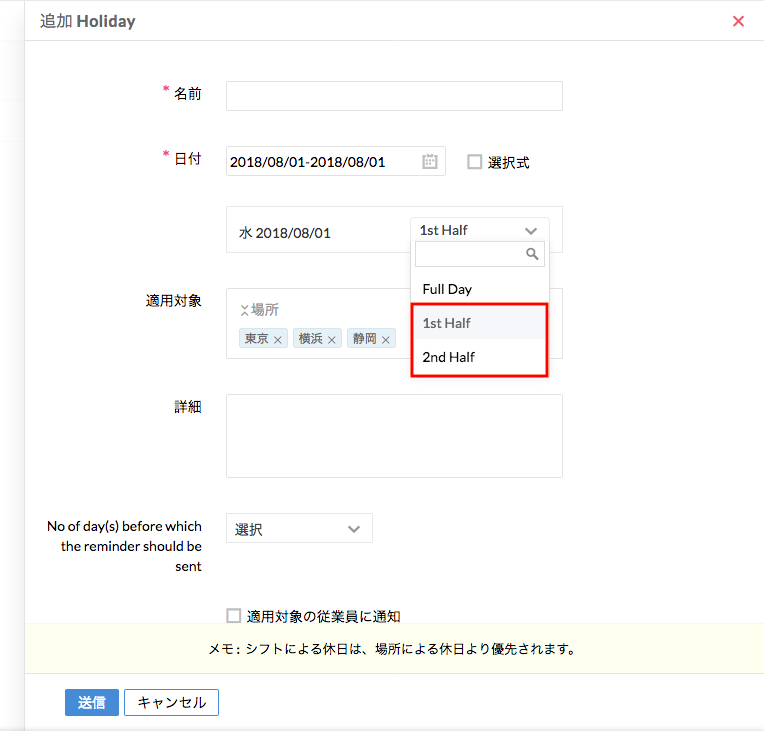Focus the 名前 text field
764x731 pixels.
[x=394, y=96]
